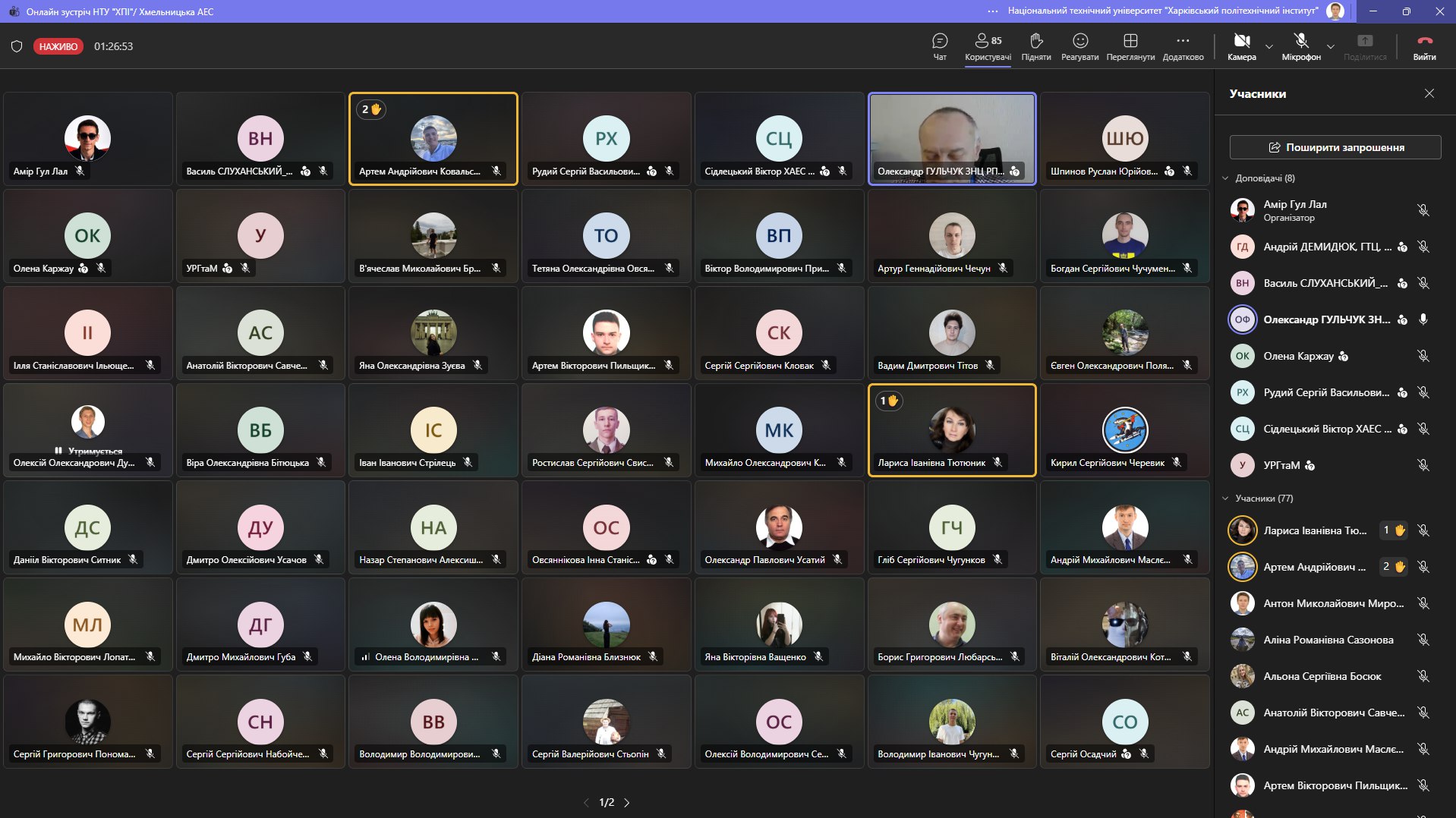Click the red Leave call button
The height and width of the screenshot is (818, 1456).
[x=1424, y=46]
